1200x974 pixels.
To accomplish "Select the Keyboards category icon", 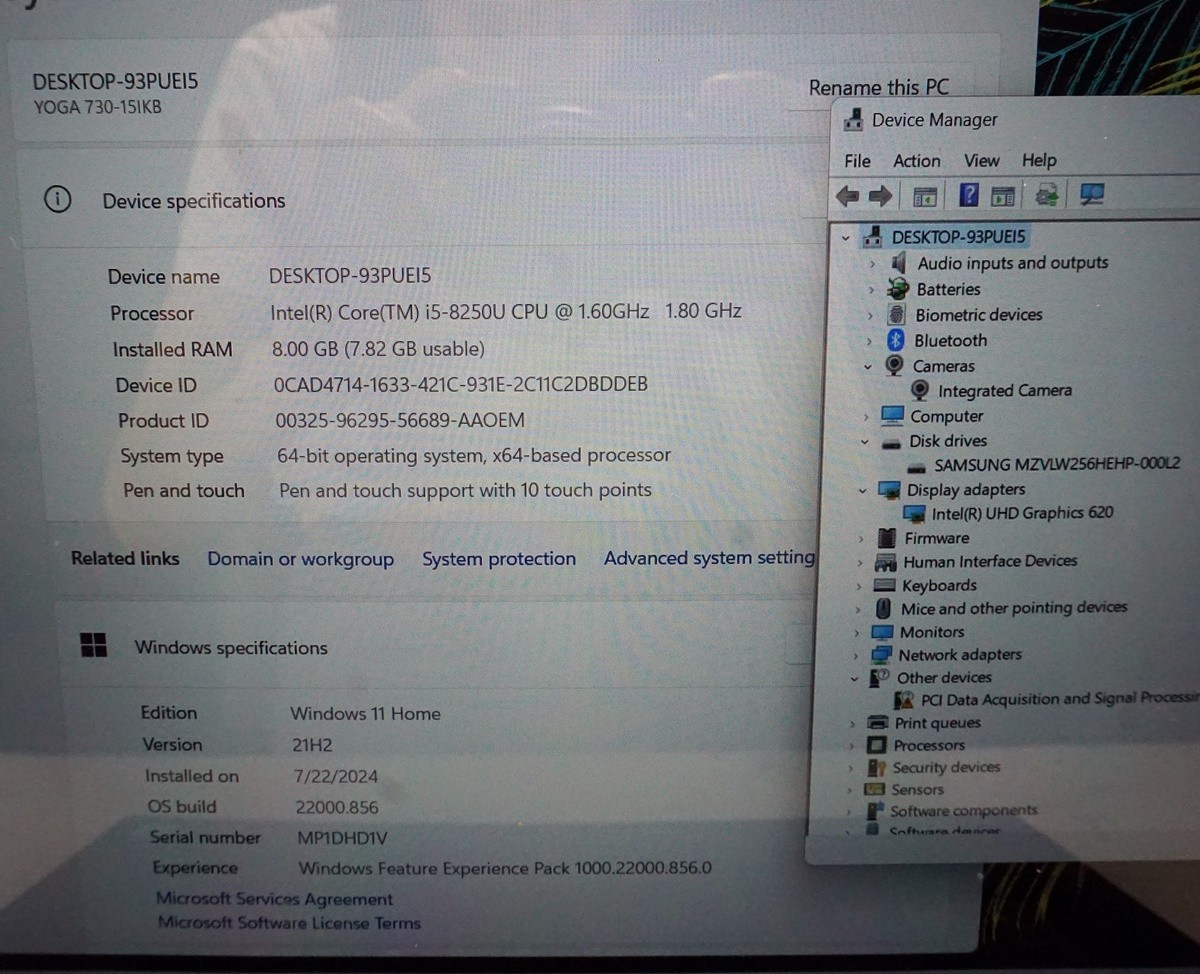I will 884,586.
